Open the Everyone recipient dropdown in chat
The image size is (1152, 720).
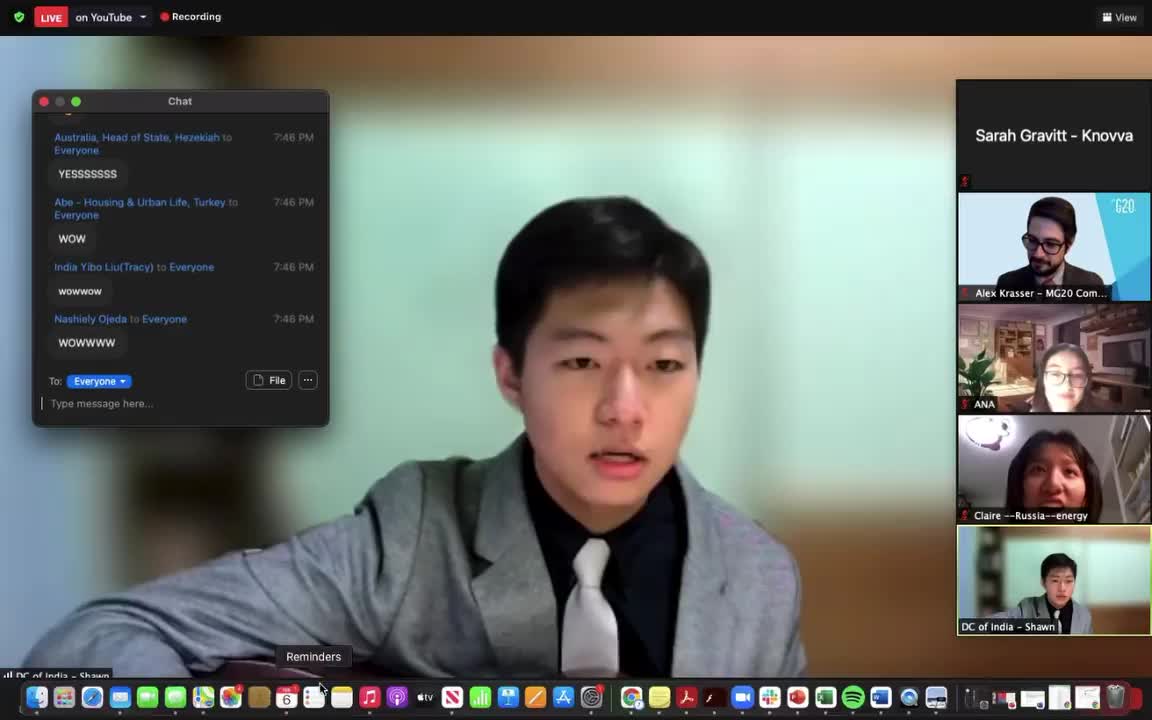[99, 381]
